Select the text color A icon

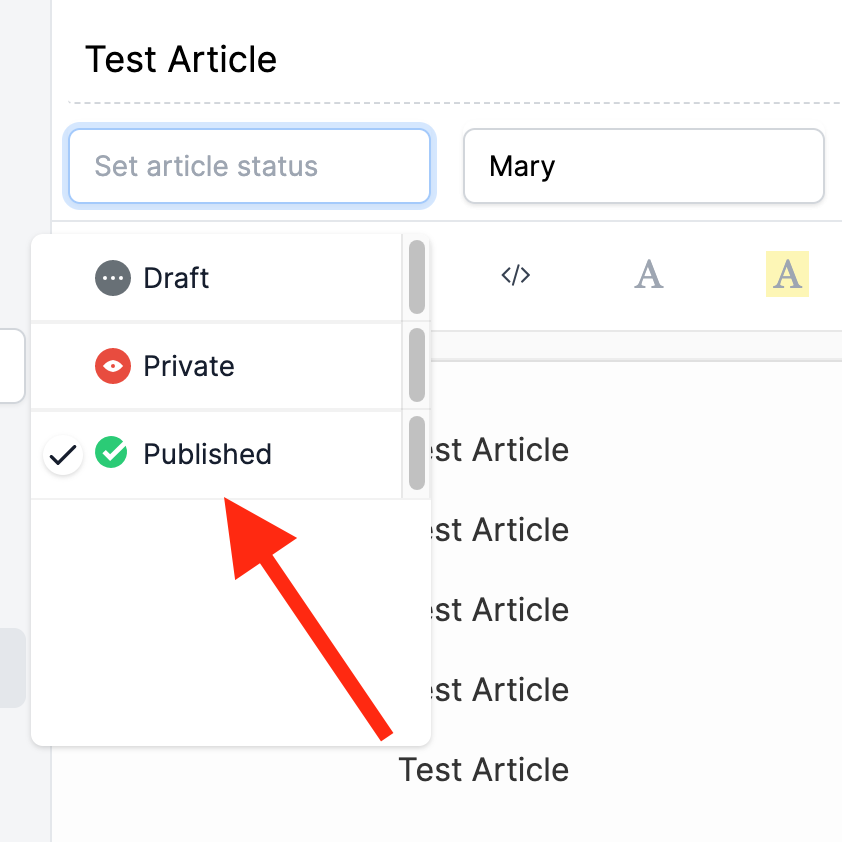pyautogui.click(x=649, y=274)
